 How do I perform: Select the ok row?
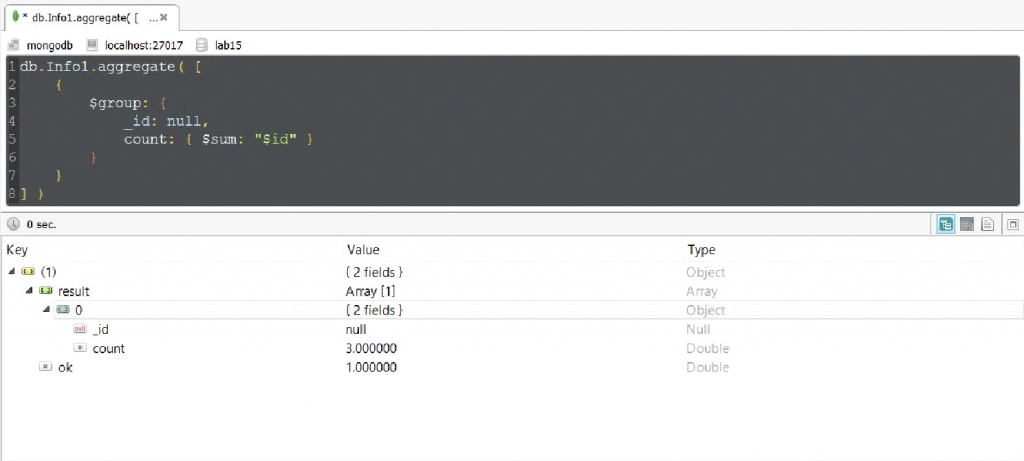pyautogui.click(x=512, y=367)
